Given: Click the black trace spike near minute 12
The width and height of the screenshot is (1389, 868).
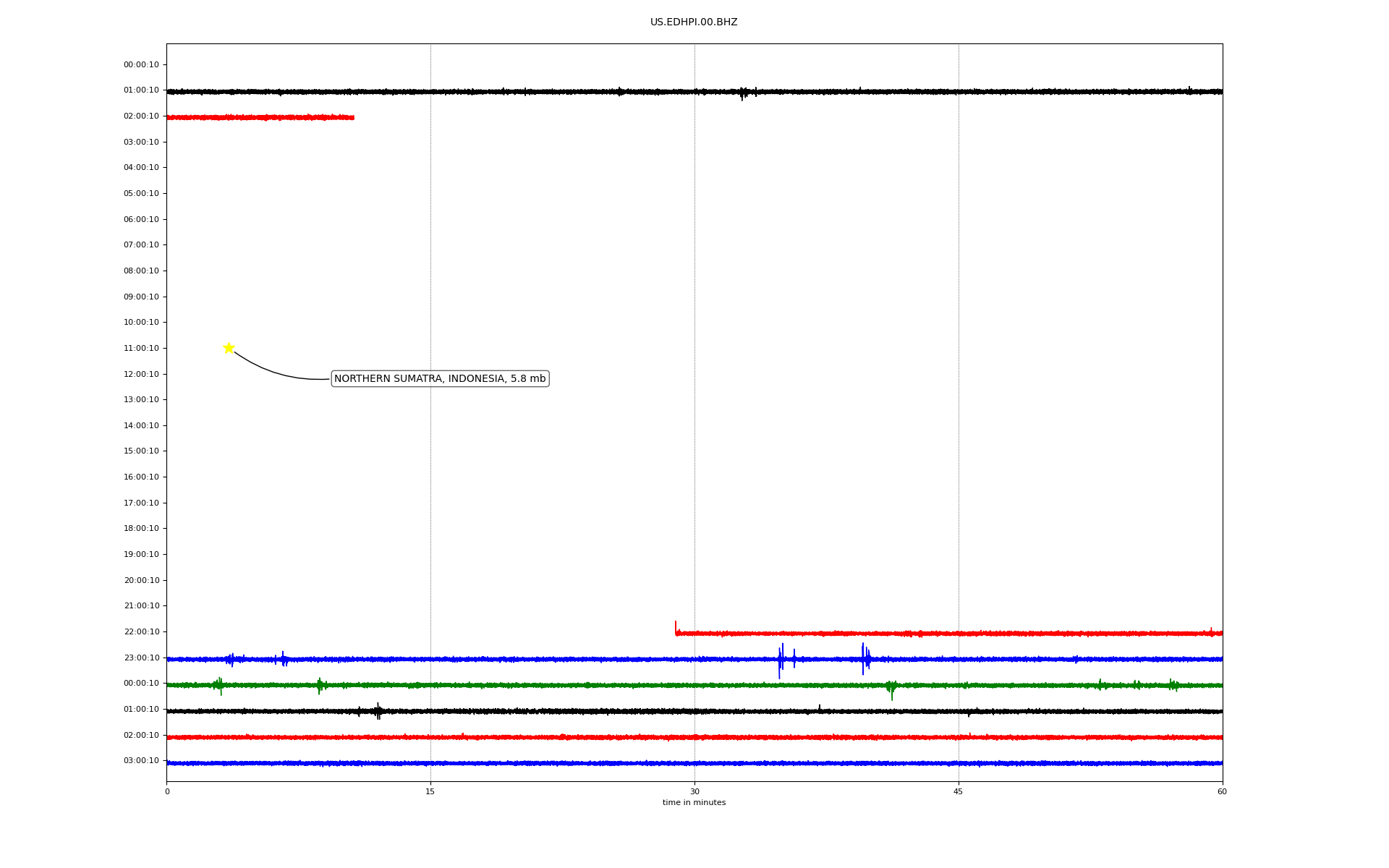Looking at the screenshot, I should [x=378, y=711].
